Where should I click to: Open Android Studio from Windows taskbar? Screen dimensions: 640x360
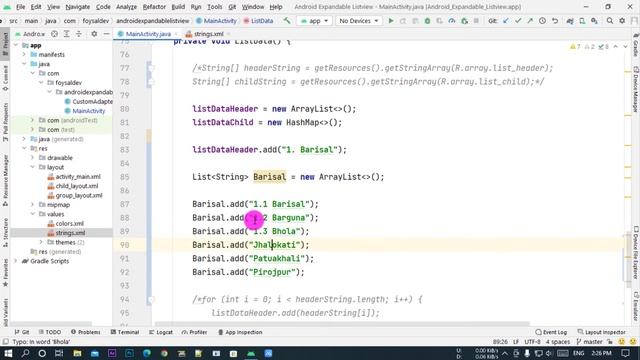coord(251,353)
